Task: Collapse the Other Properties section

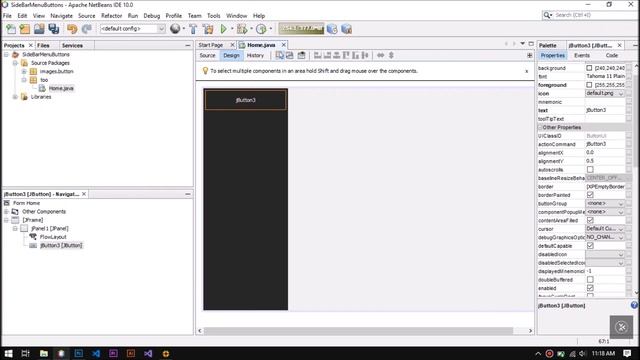Action: pos(540,127)
